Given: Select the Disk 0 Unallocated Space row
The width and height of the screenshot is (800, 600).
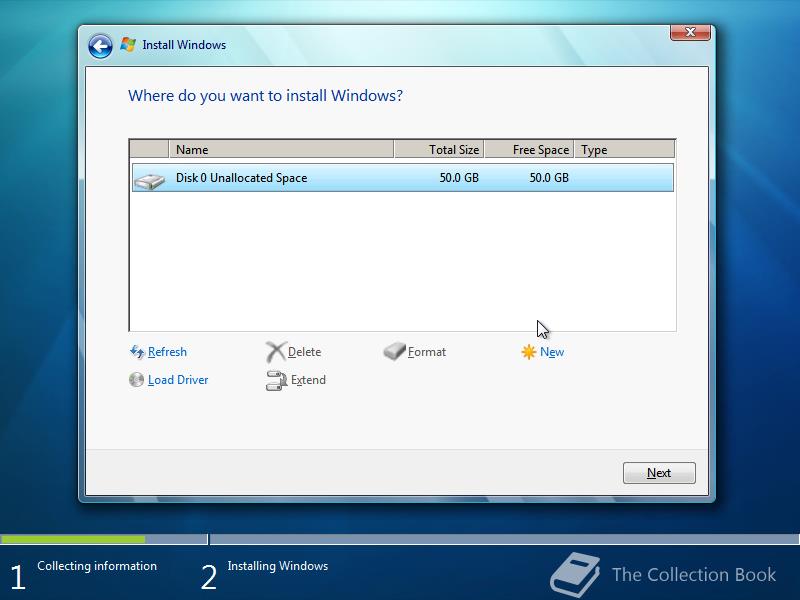Looking at the screenshot, I should click(403, 178).
